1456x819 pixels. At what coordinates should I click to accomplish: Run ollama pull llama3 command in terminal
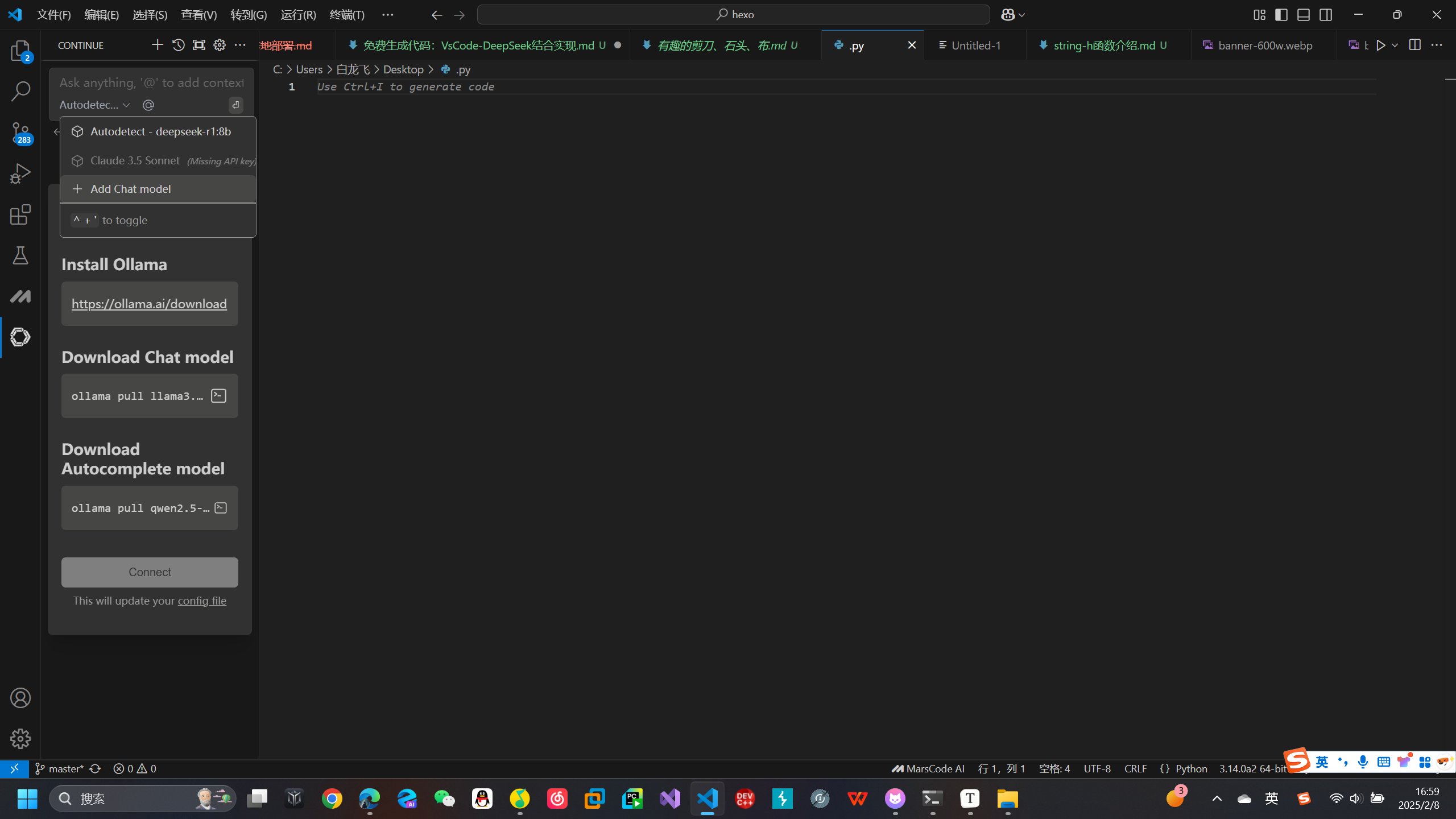click(218, 396)
